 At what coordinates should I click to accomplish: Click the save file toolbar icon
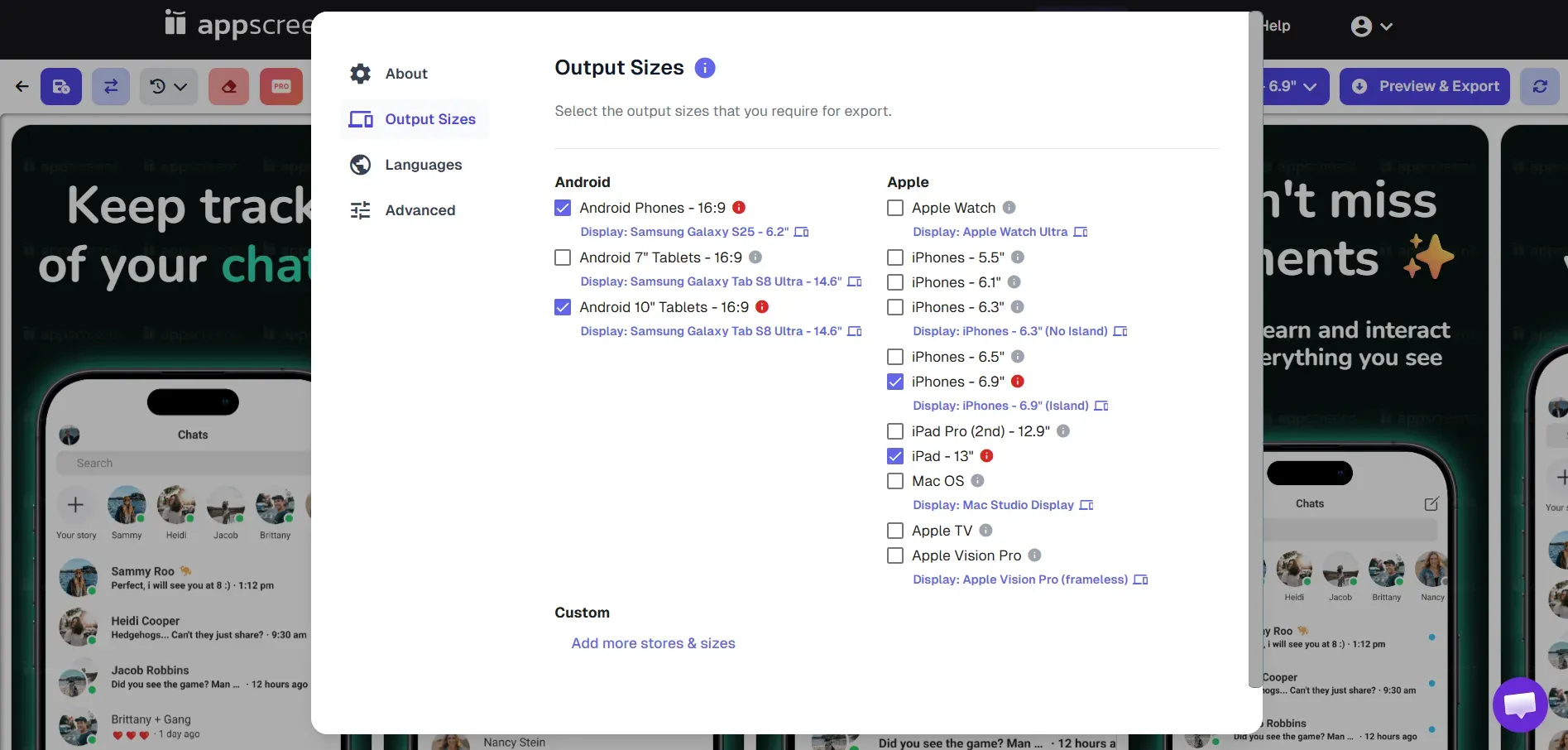coord(61,86)
